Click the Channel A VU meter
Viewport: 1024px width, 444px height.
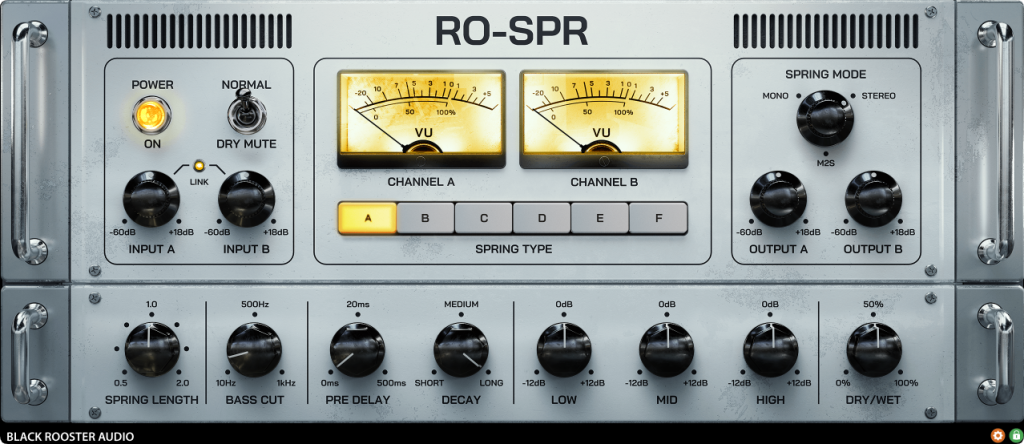[x=421, y=119]
